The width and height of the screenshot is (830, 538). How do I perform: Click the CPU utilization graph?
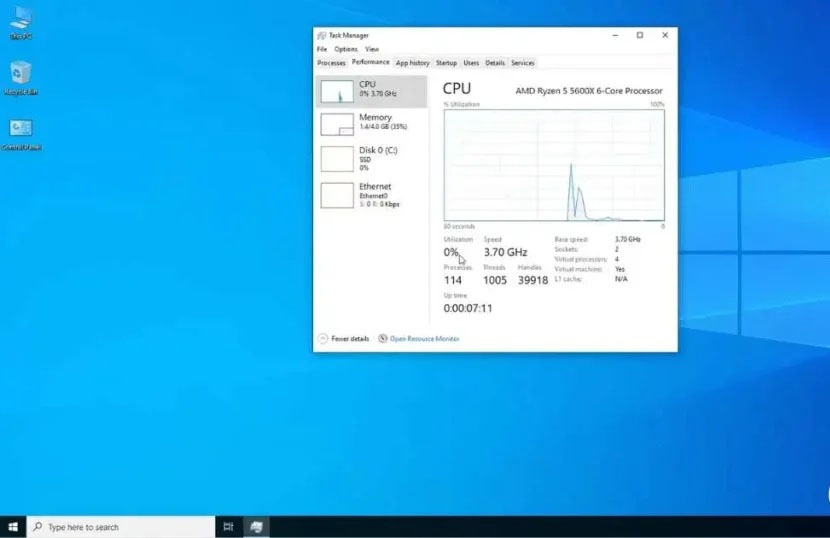pos(554,165)
